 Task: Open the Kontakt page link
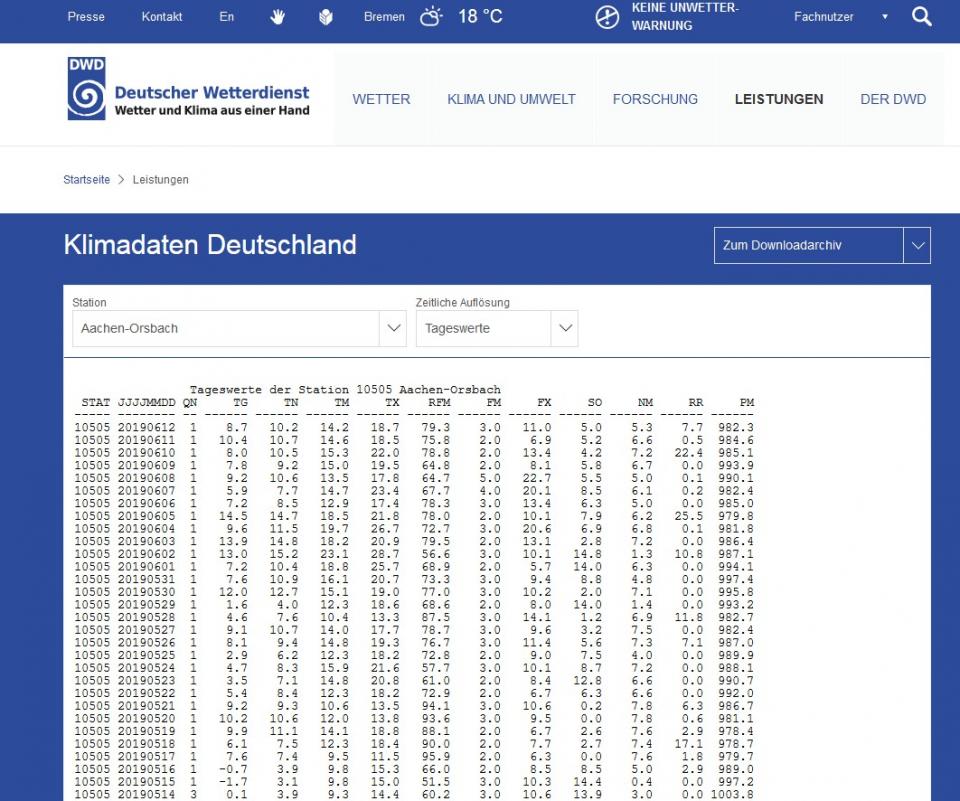coord(162,17)
